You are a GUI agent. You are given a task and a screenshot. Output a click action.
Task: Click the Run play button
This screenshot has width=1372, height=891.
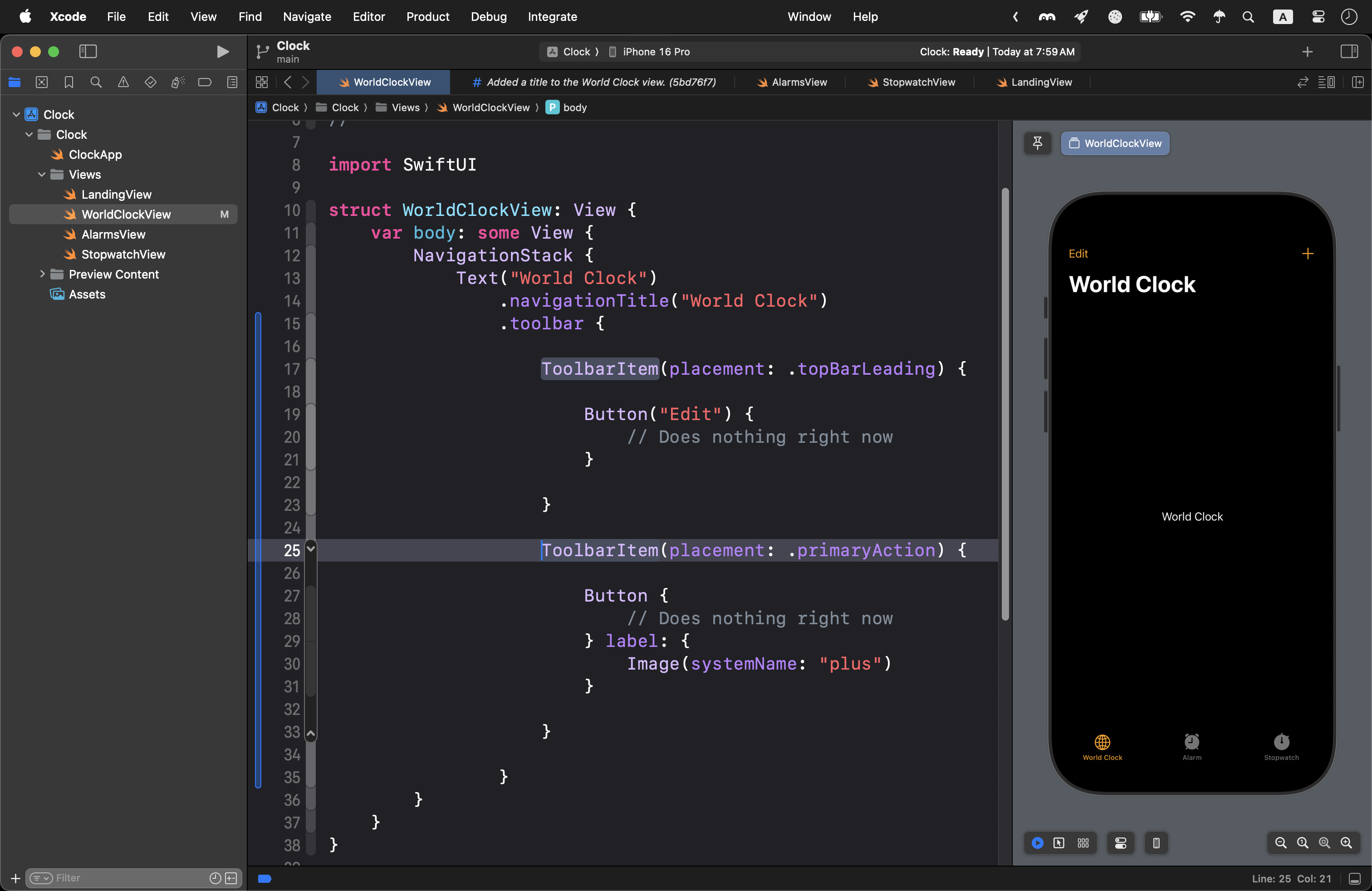point(222,52)
